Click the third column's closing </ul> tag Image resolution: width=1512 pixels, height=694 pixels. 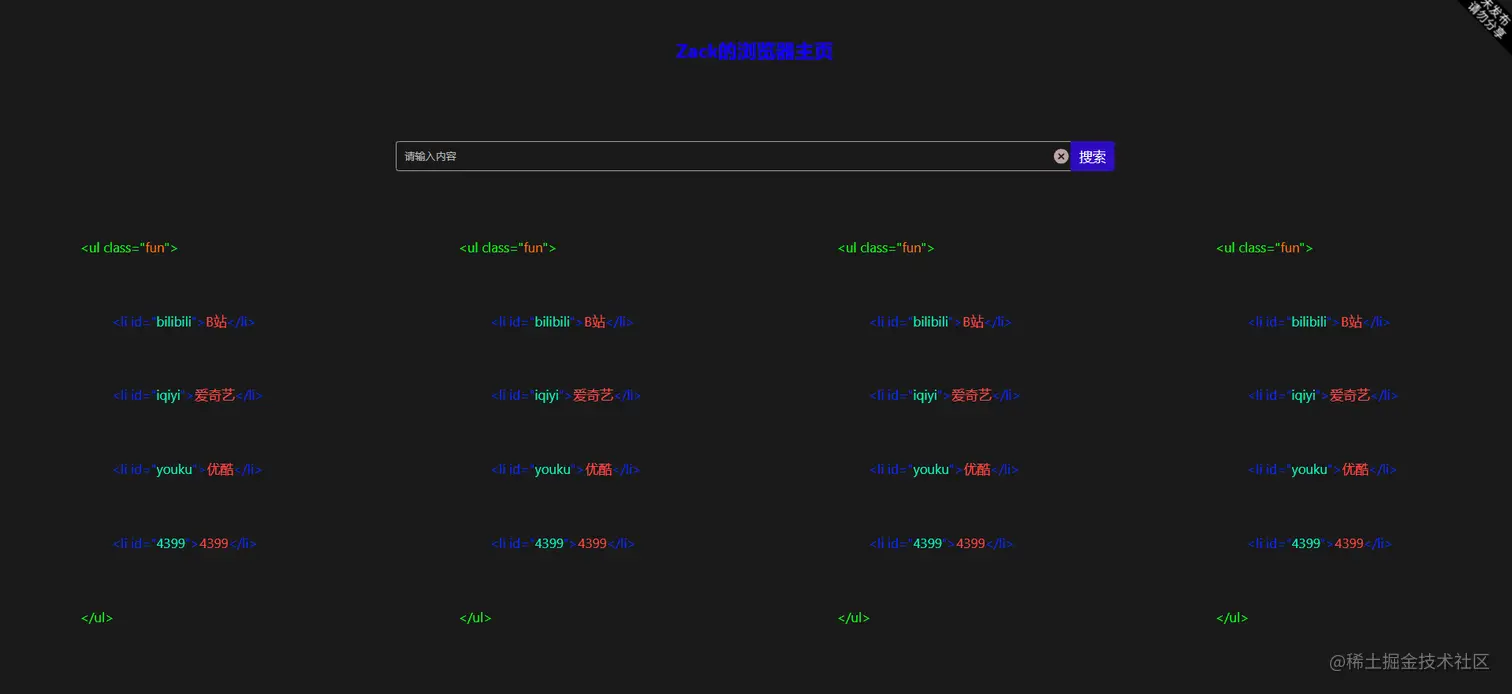tap(854, 617)
